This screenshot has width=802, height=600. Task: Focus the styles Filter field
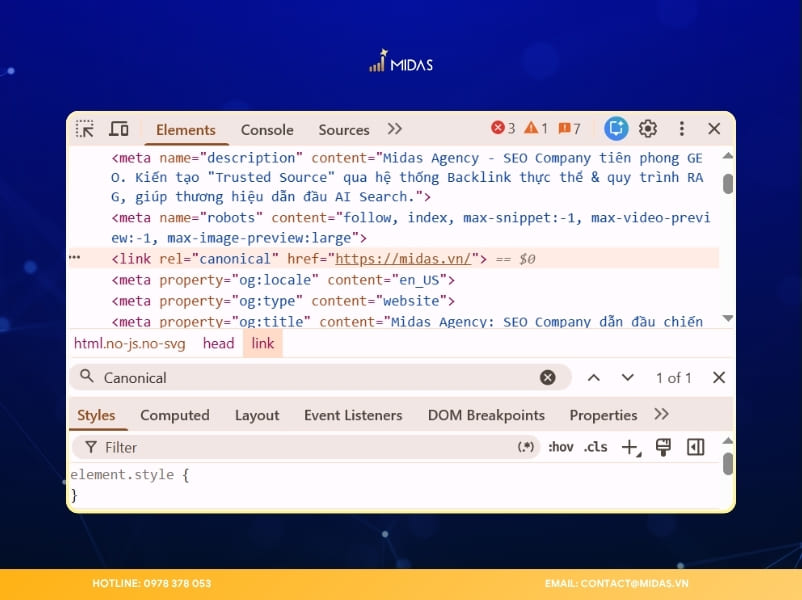(305, 448)
